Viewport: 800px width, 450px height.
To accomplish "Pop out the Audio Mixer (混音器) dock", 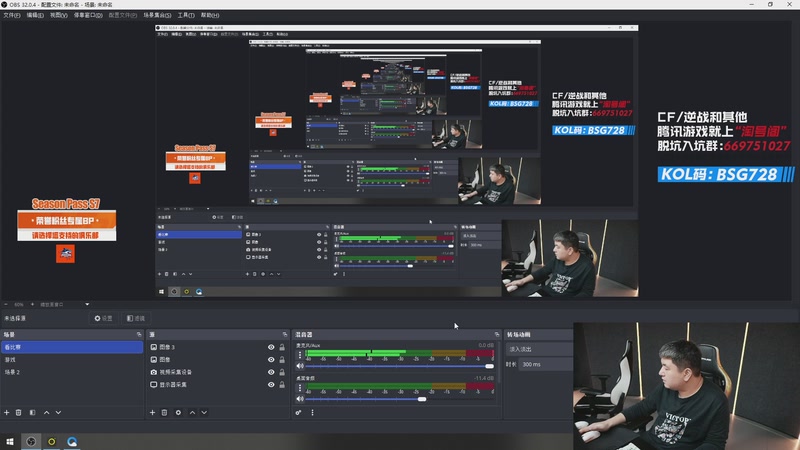I will point(497,335).
